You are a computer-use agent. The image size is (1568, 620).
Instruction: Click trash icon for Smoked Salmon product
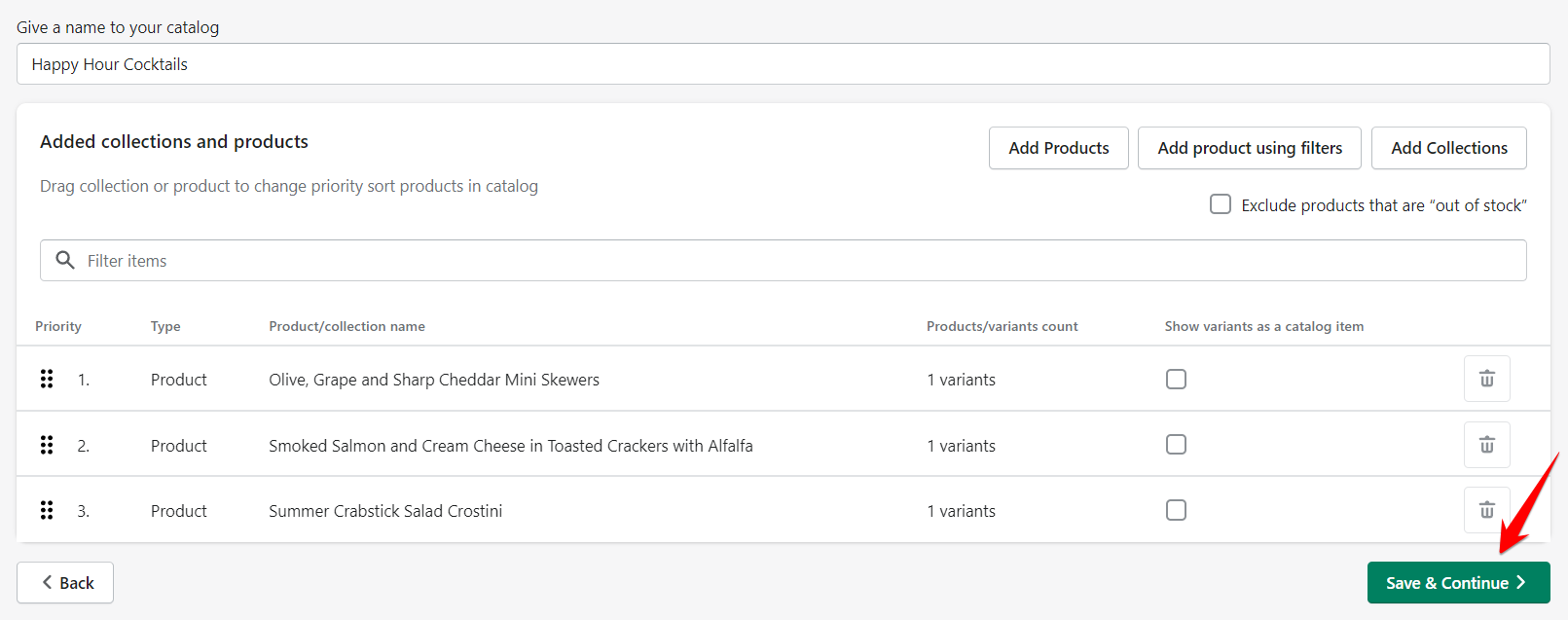pos(1486,445)
